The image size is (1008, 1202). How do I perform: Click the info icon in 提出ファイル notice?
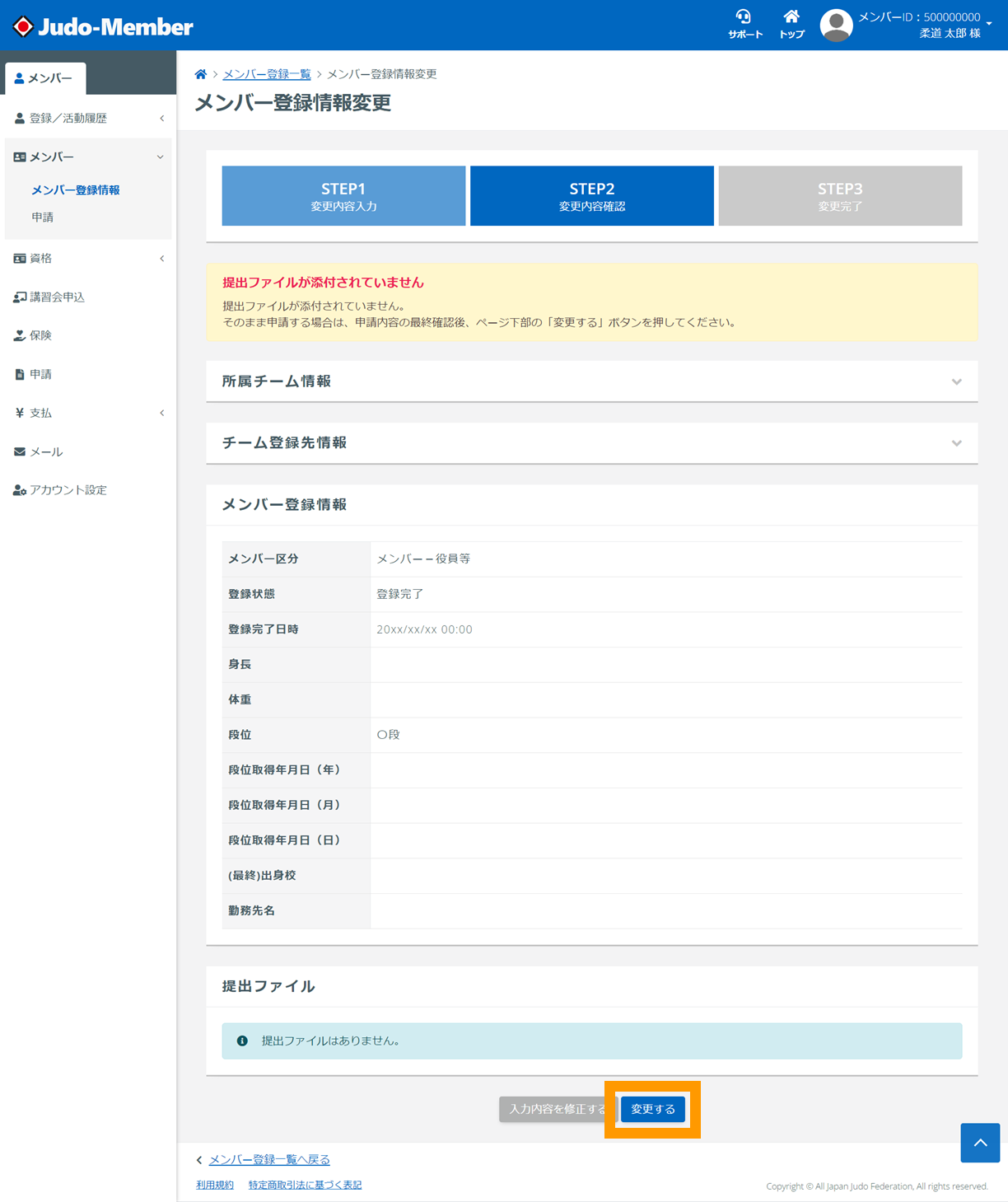tap(242, 1041)
